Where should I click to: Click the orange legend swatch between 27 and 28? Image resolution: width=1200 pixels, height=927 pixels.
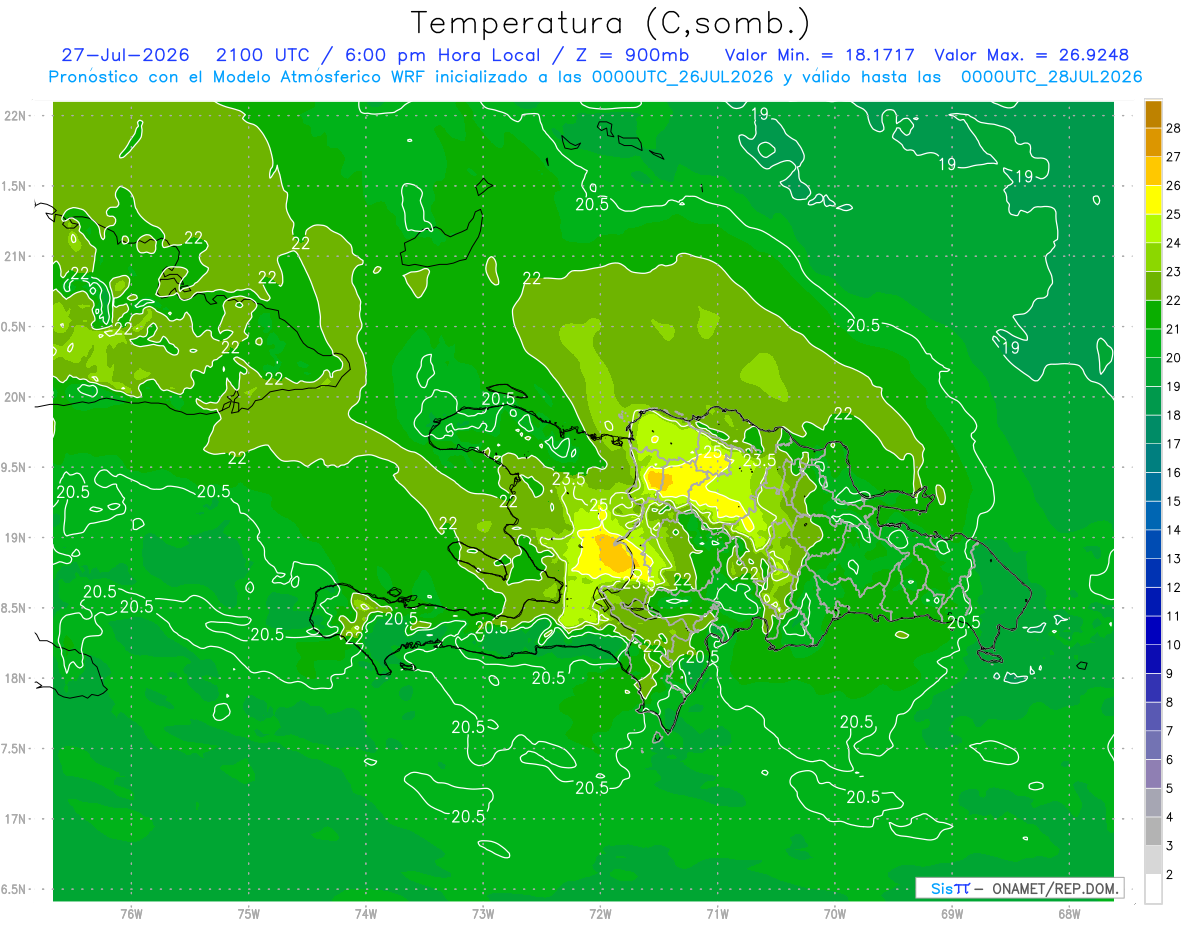pos(1153,142)
